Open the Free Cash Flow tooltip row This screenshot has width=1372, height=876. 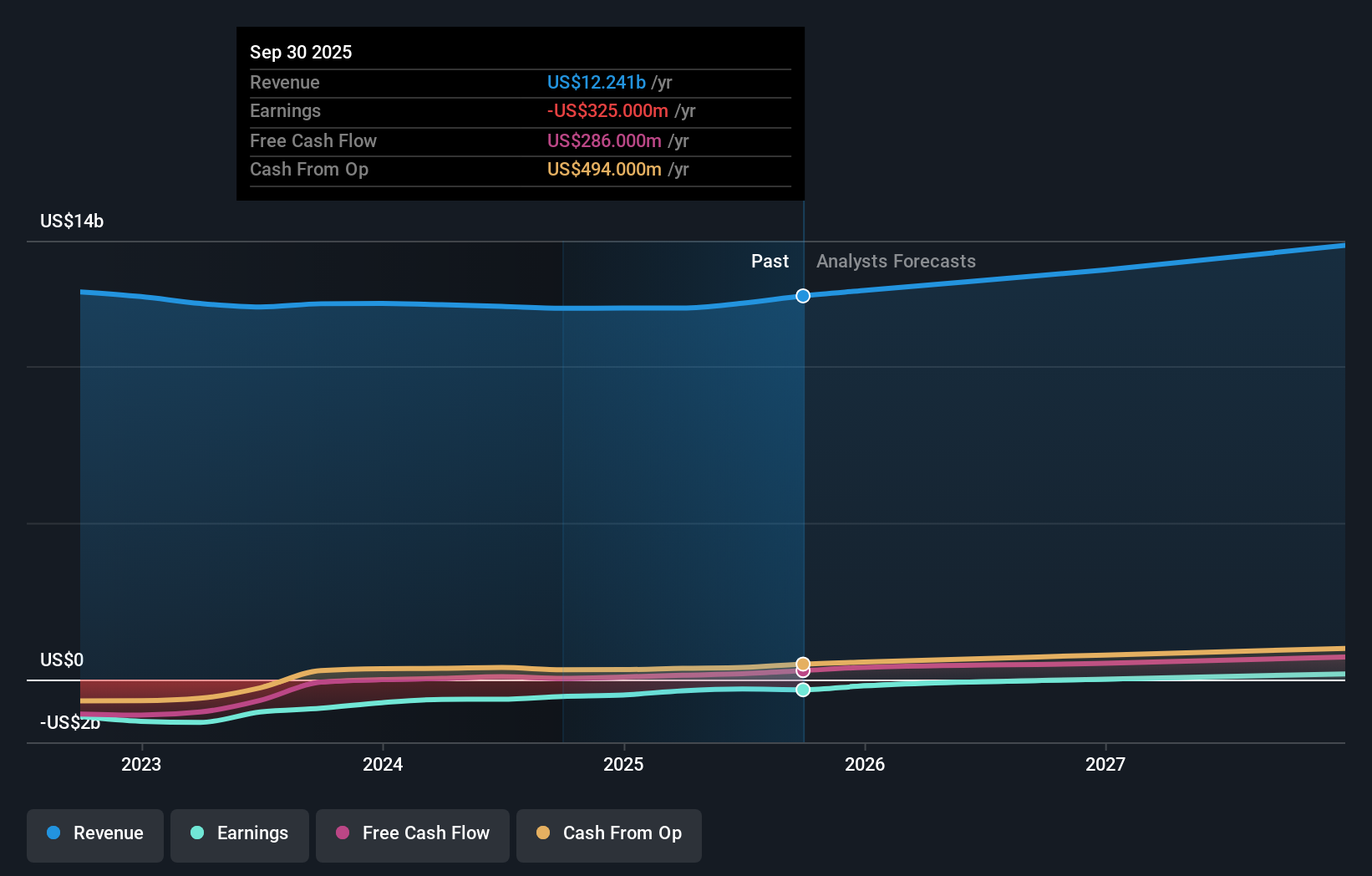pos(520,141)
